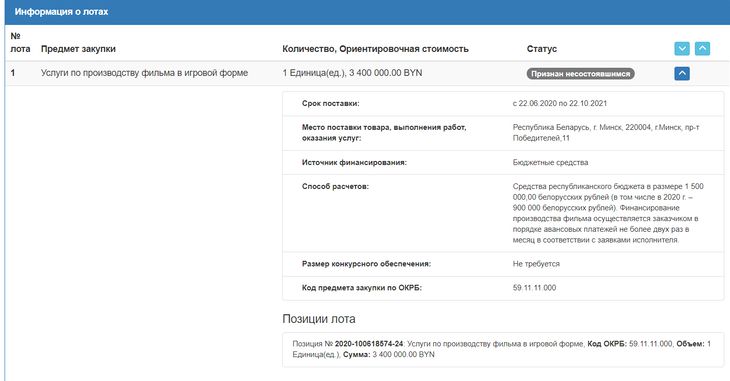The height and width of the screenshot is (381, 730).
Task: Expand all lots with down chevron button
Action: pos(682,48)
